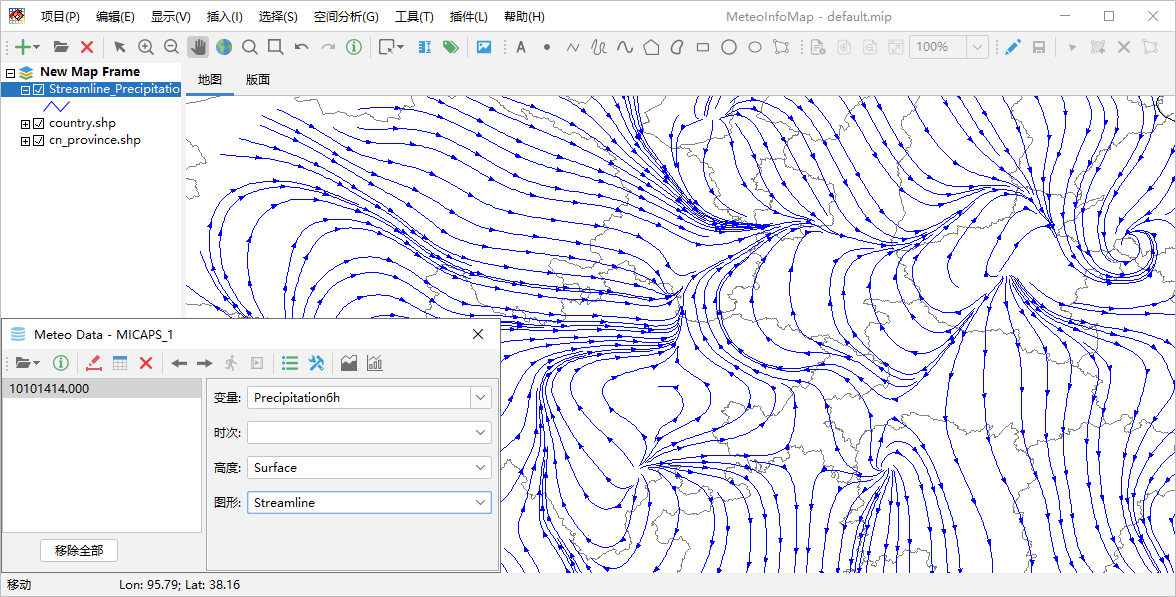Open the 显示(V) menu
The height and width of the screenshot is (597, 1176).
171,16
